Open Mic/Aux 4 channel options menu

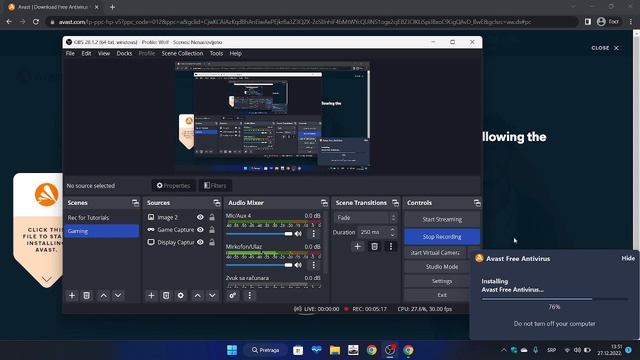[313, 233]
